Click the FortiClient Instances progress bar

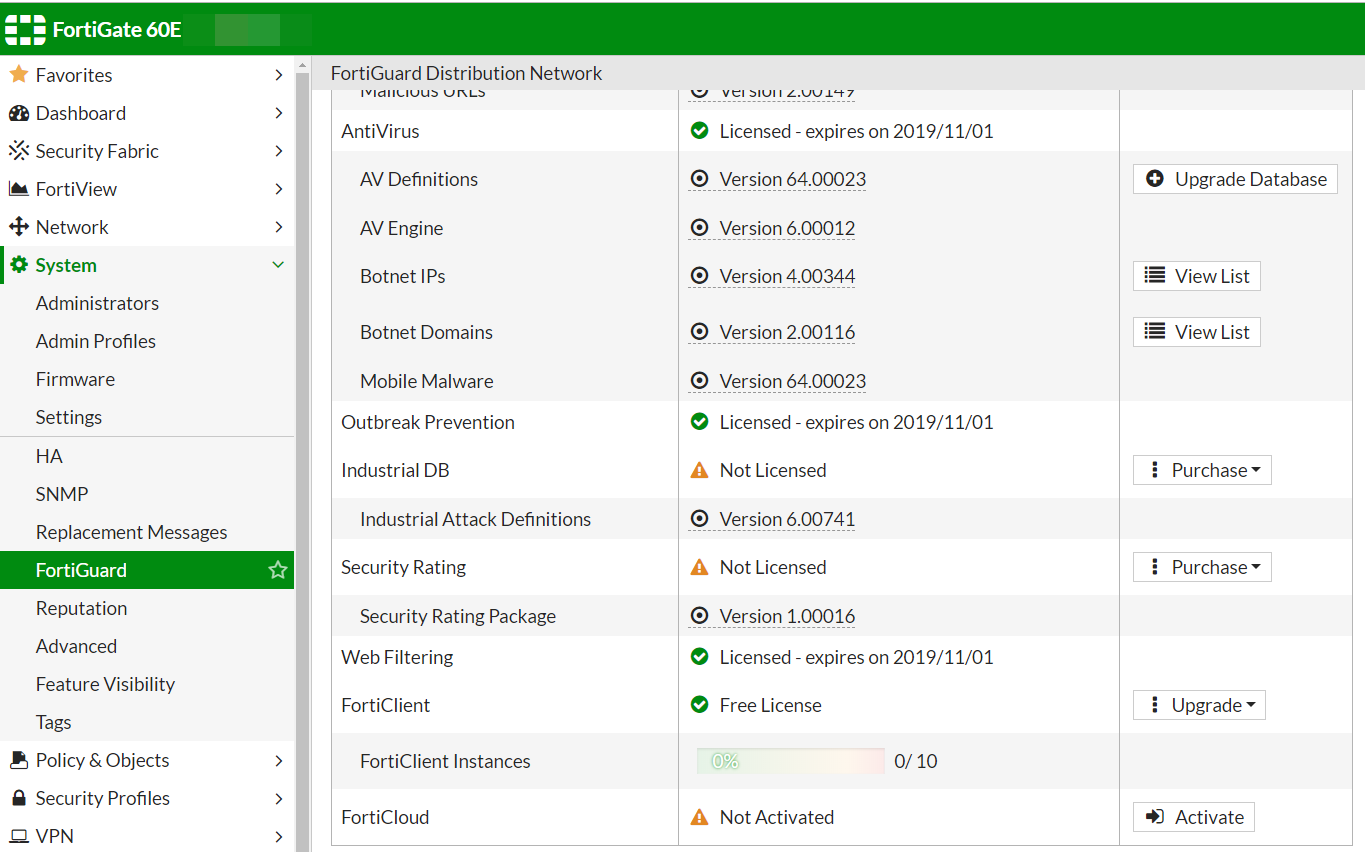791,761
